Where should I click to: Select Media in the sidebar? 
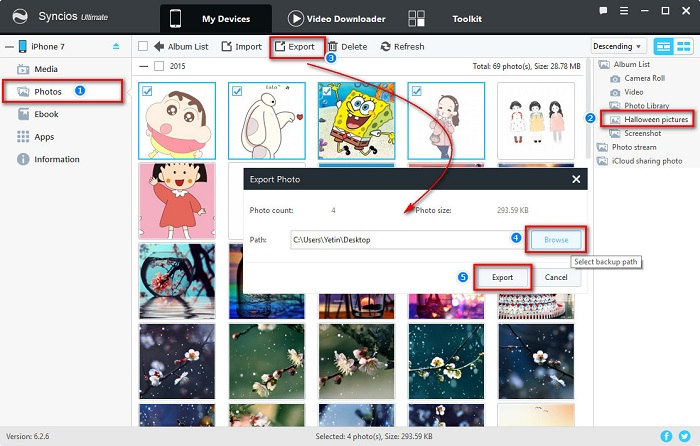46,69
